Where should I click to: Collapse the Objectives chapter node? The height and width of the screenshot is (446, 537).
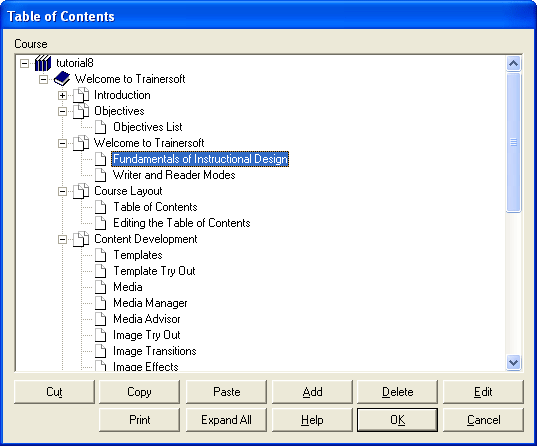coord(62,111)
